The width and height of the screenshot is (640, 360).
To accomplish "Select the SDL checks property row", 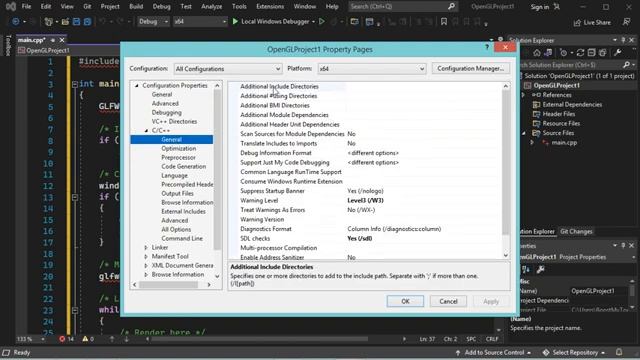I will [x=370, y=238].
